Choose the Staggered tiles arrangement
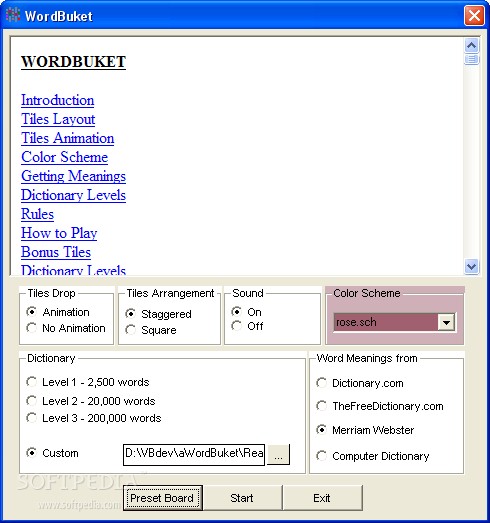Screen dimensions: 490x523 [158, 314]
